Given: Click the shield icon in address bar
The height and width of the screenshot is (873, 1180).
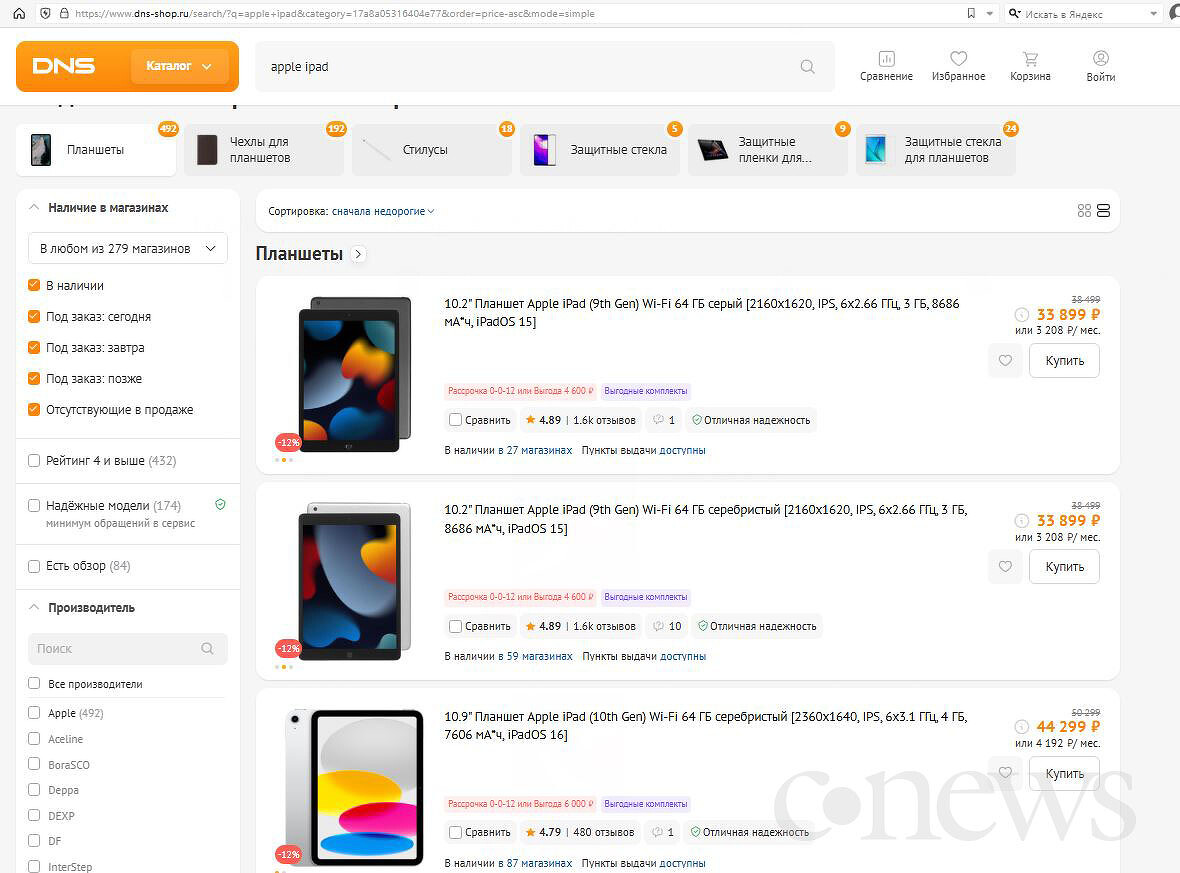Looking at the screenshot, I should (x=46, y=14).
